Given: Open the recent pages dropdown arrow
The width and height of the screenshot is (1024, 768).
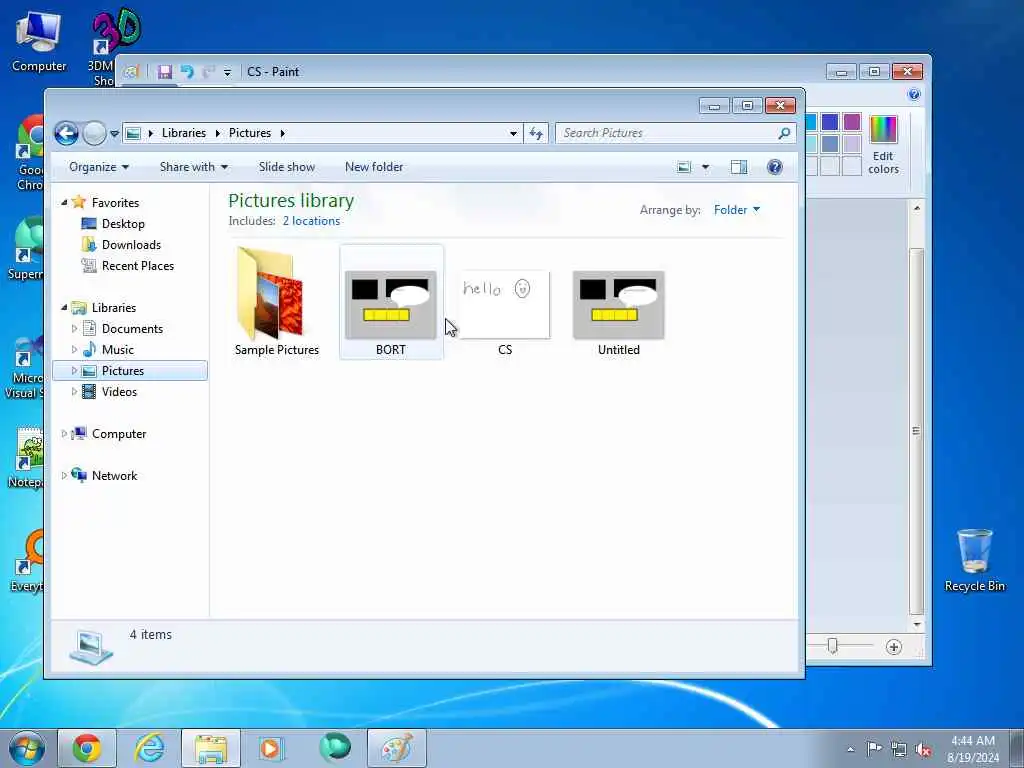Looking at the screenshot, I should [114, 134].
